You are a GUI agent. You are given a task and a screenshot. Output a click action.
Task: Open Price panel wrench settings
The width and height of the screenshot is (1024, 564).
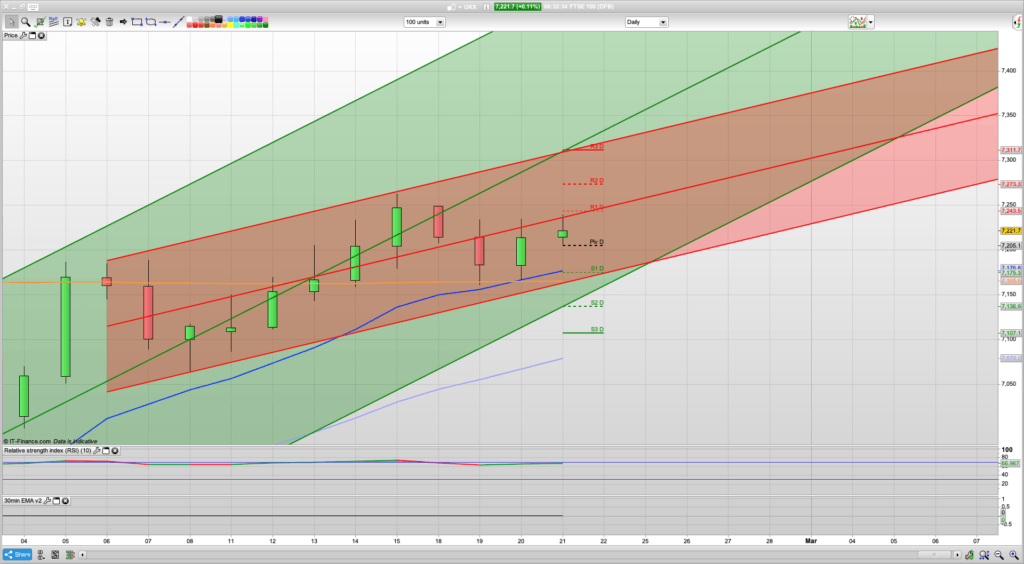tap(23, 36)
